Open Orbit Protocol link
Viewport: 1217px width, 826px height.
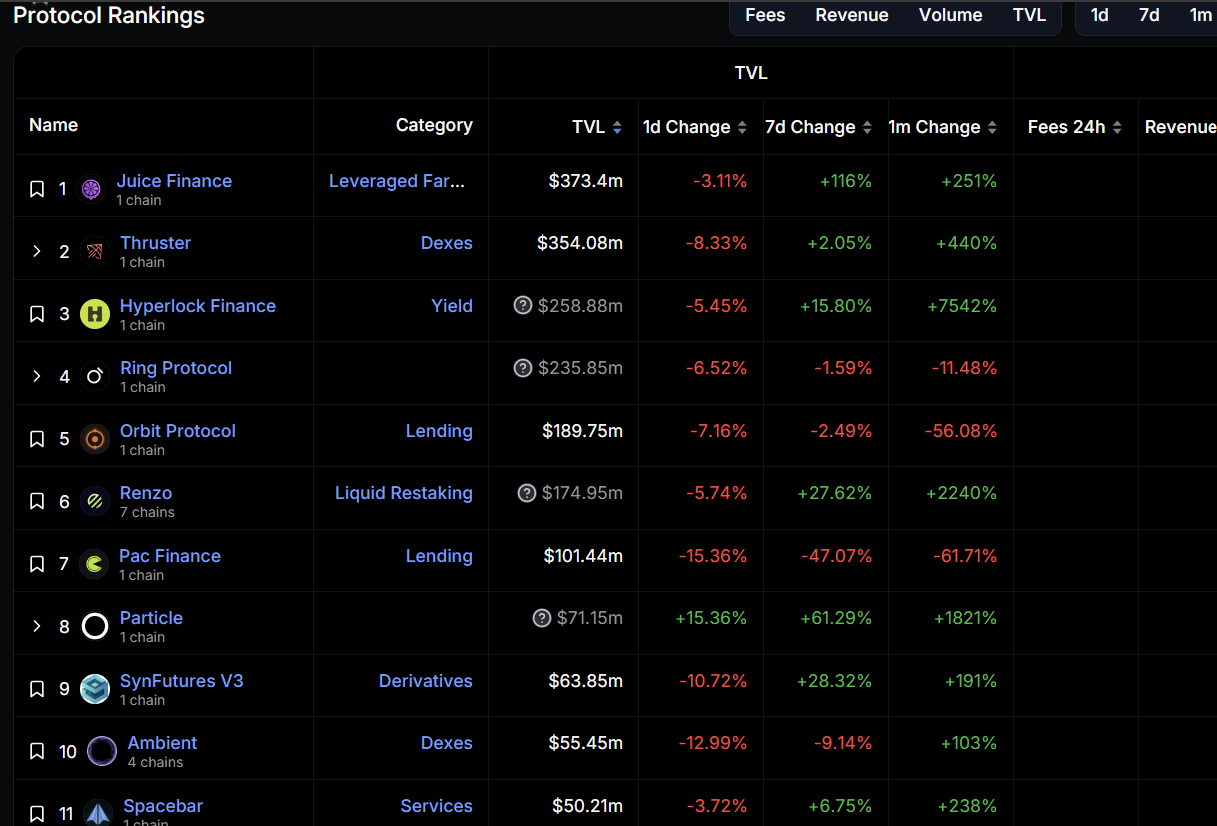point(178,431)
